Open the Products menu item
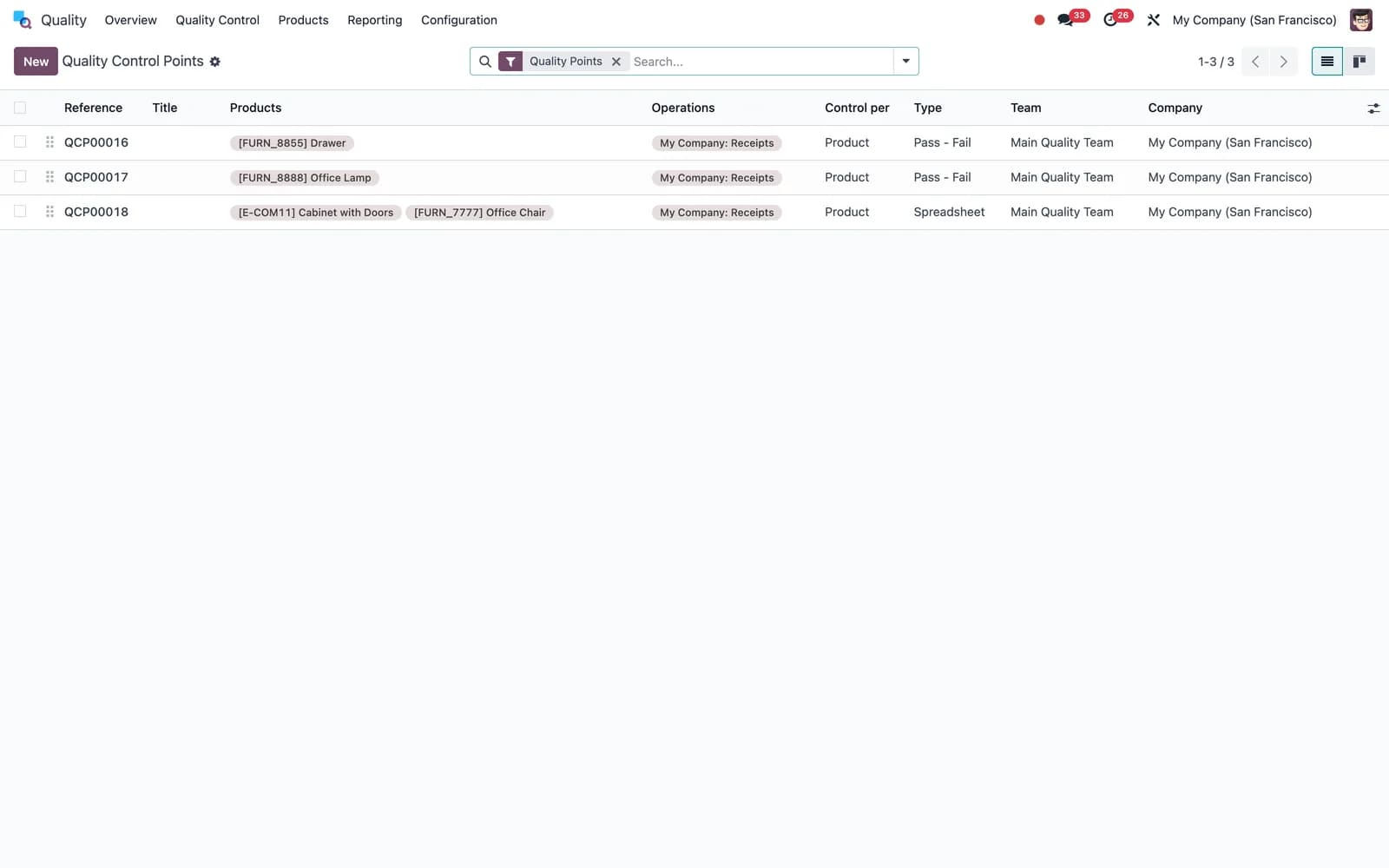 (303, 20)
